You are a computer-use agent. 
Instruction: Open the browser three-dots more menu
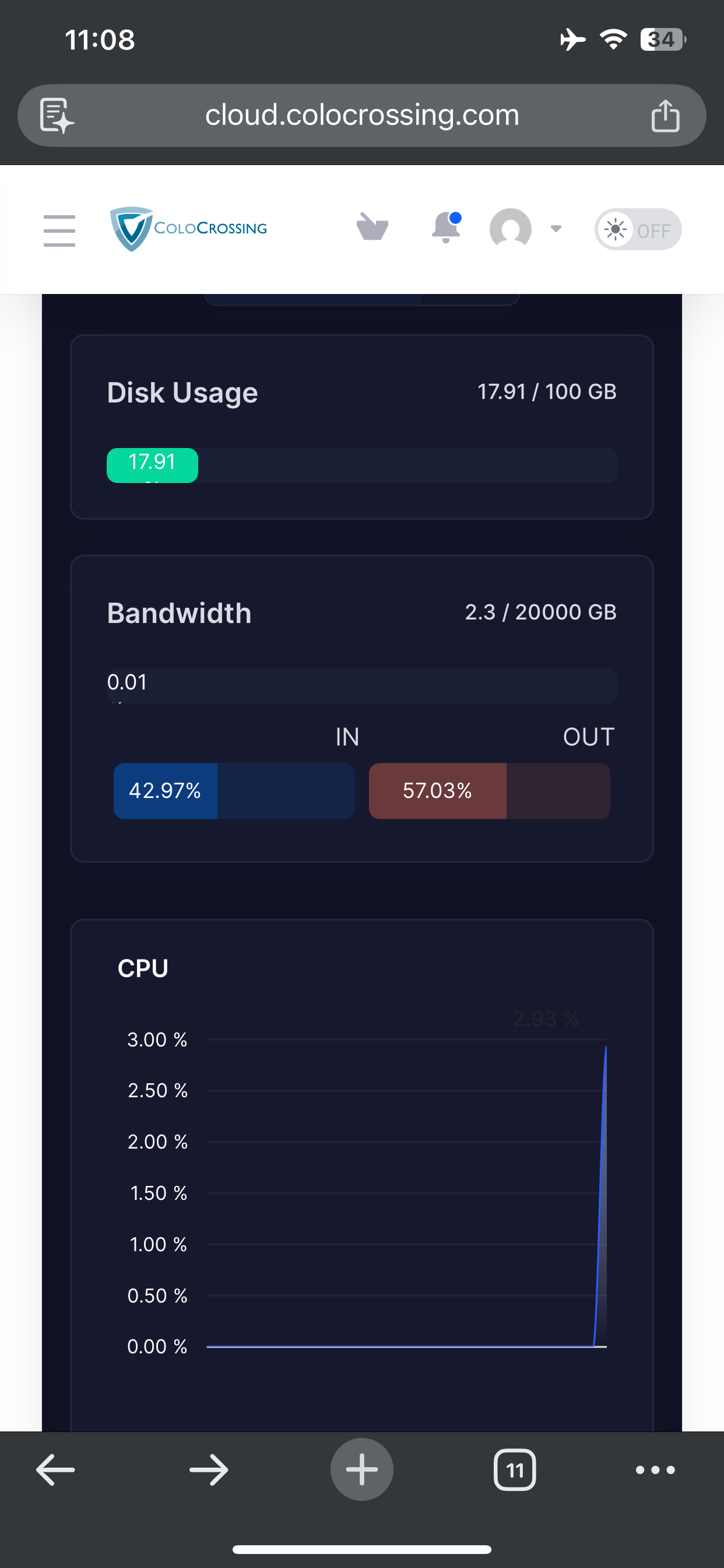click(655, 1469)
